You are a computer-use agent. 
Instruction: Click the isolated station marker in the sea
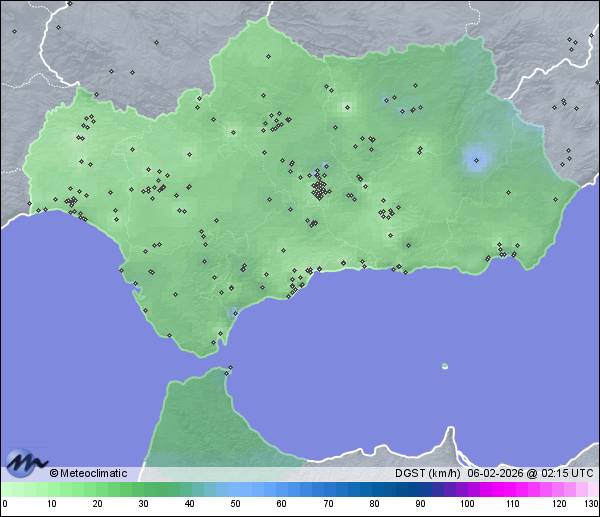pos(444,366)
